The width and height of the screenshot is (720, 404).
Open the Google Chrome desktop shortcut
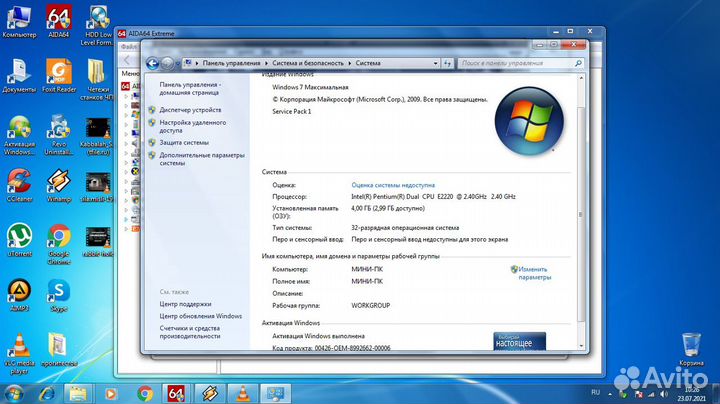coord(59,244)
